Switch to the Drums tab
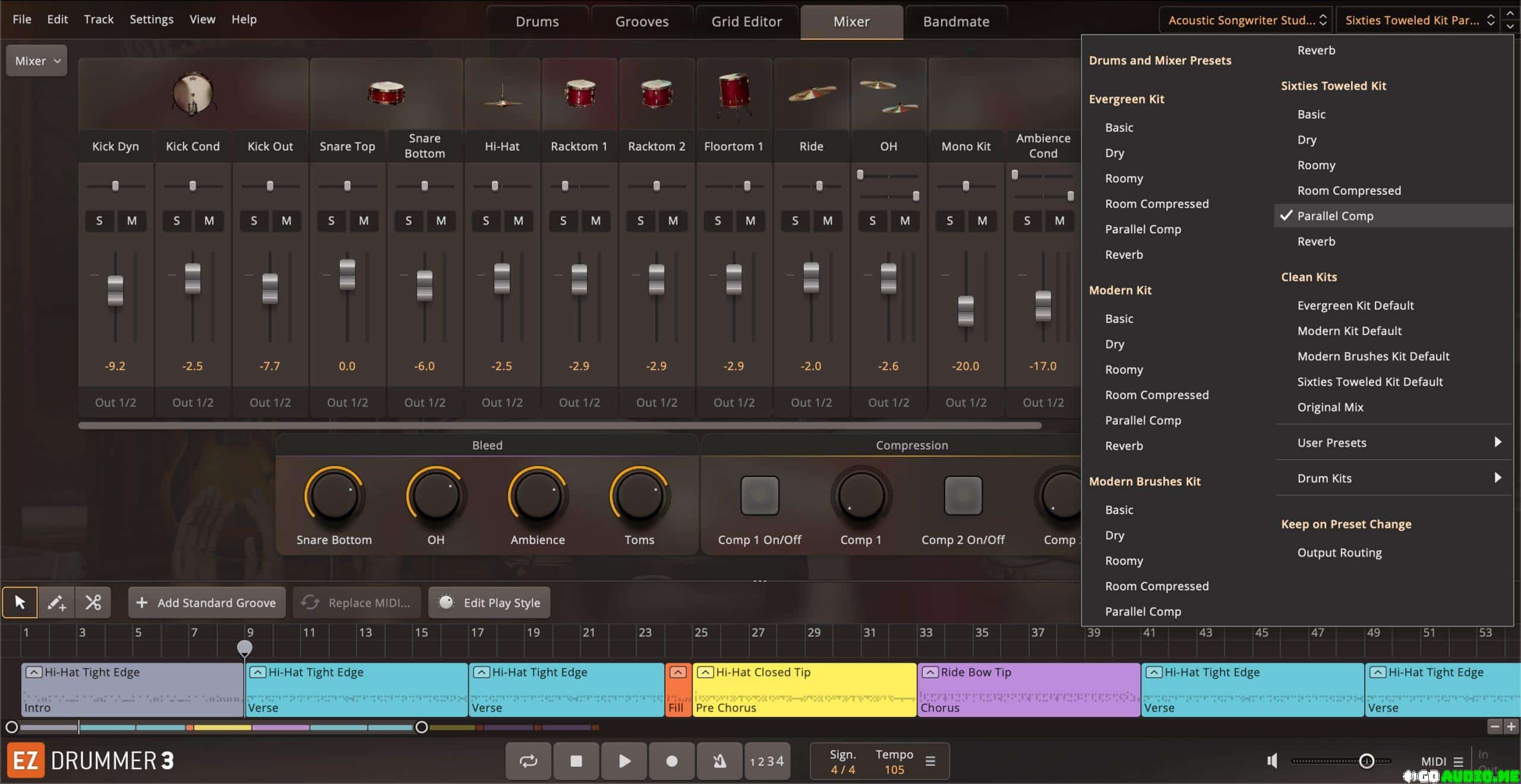The image size is (1521, 784). [x=537, y=22]
